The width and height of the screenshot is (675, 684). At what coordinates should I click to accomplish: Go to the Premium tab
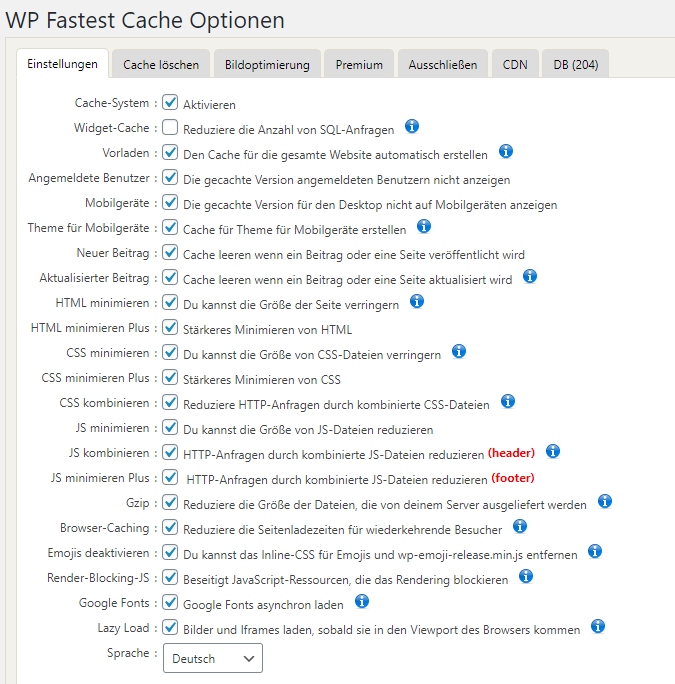click(x=359, y=65)
